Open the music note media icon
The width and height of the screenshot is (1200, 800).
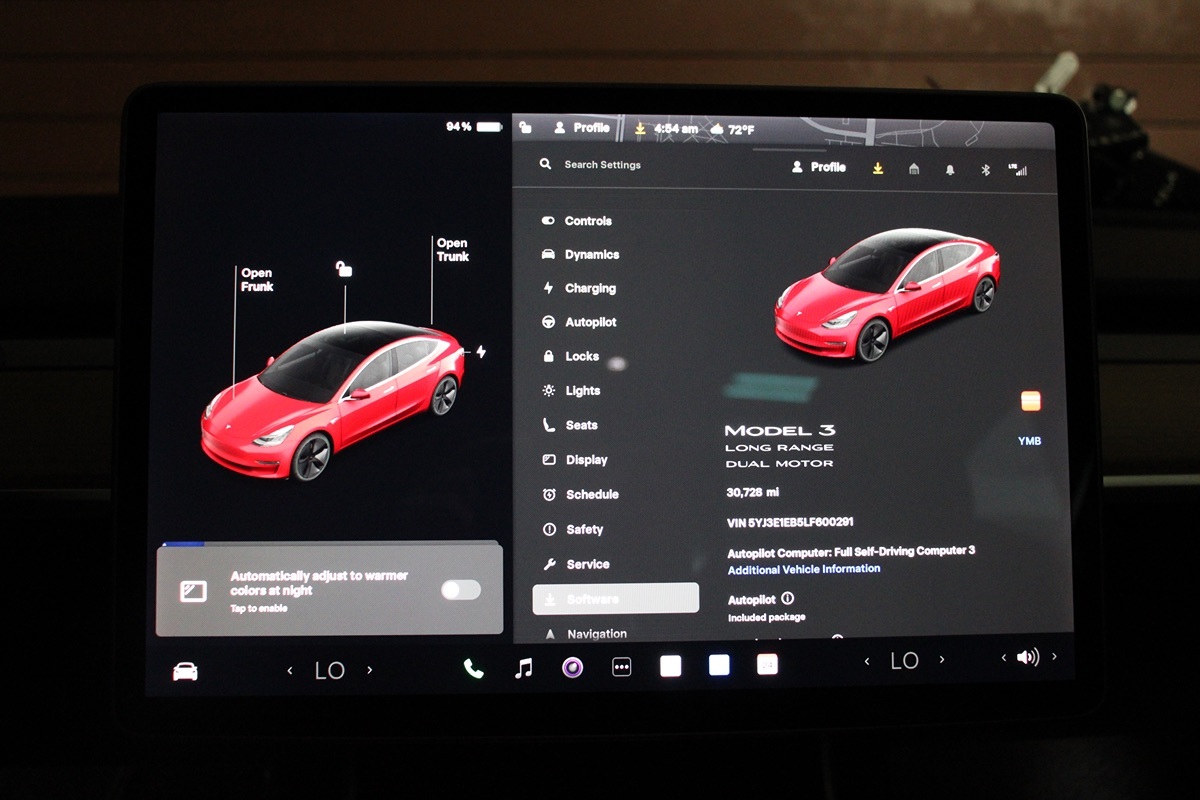tap(523, 668)
